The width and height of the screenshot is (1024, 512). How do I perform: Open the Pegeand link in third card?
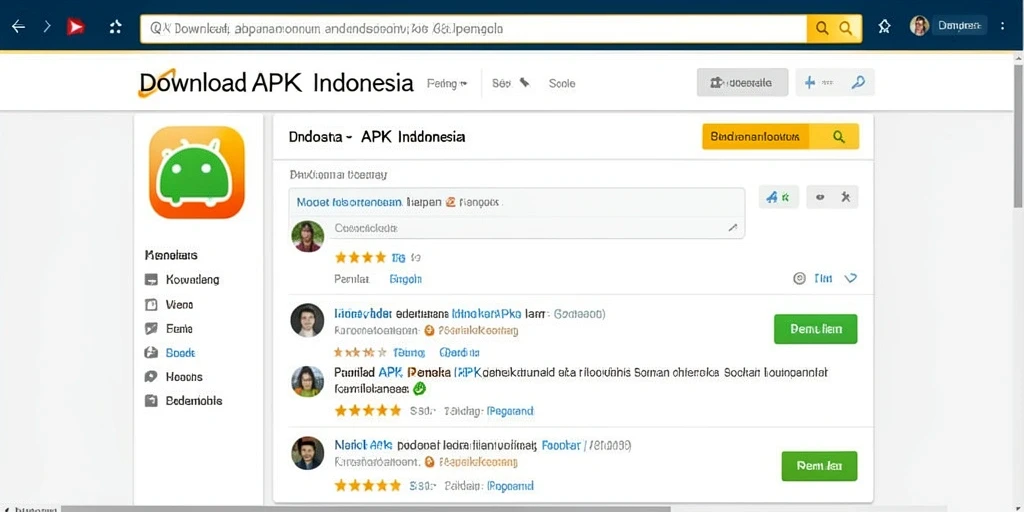click(511, 411)
